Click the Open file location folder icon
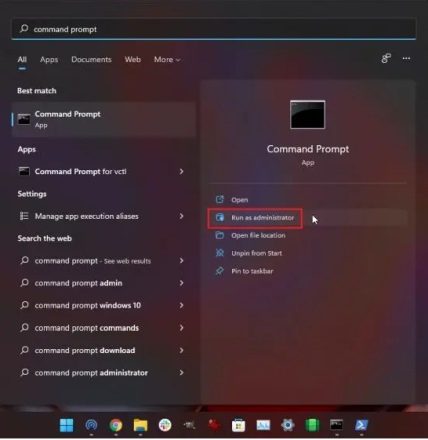This screenshot has height=440, width=428. 220,235
